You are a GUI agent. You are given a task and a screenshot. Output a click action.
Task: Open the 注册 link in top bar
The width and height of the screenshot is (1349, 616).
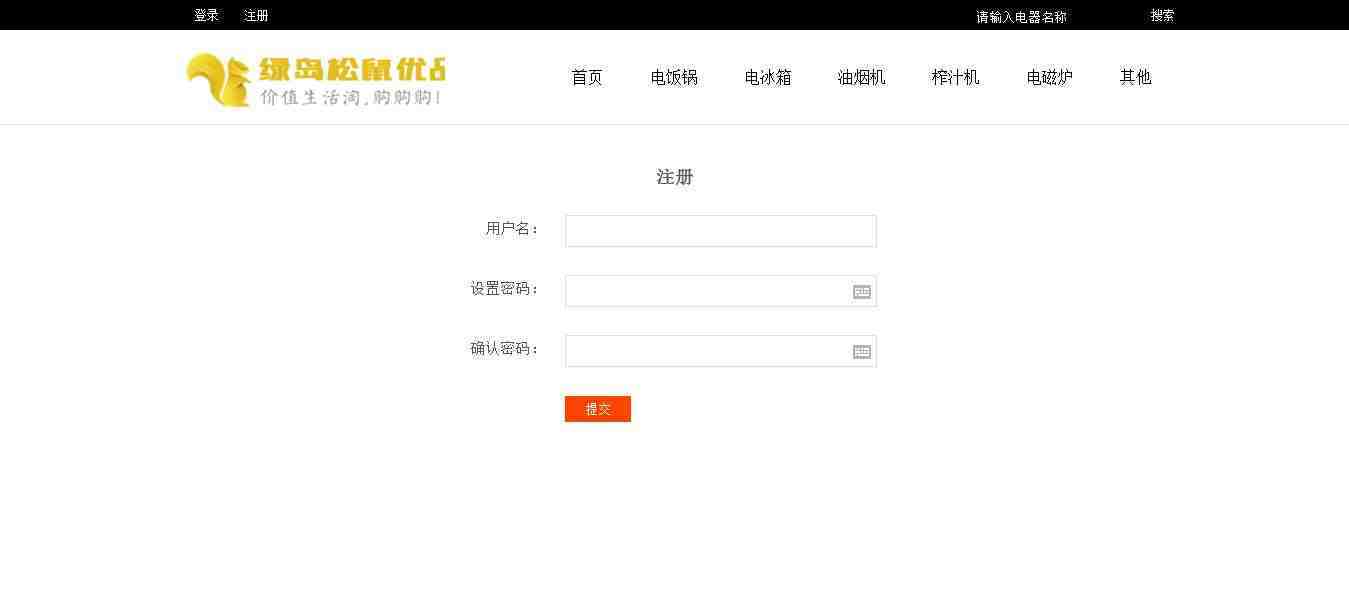click(256, 15)
